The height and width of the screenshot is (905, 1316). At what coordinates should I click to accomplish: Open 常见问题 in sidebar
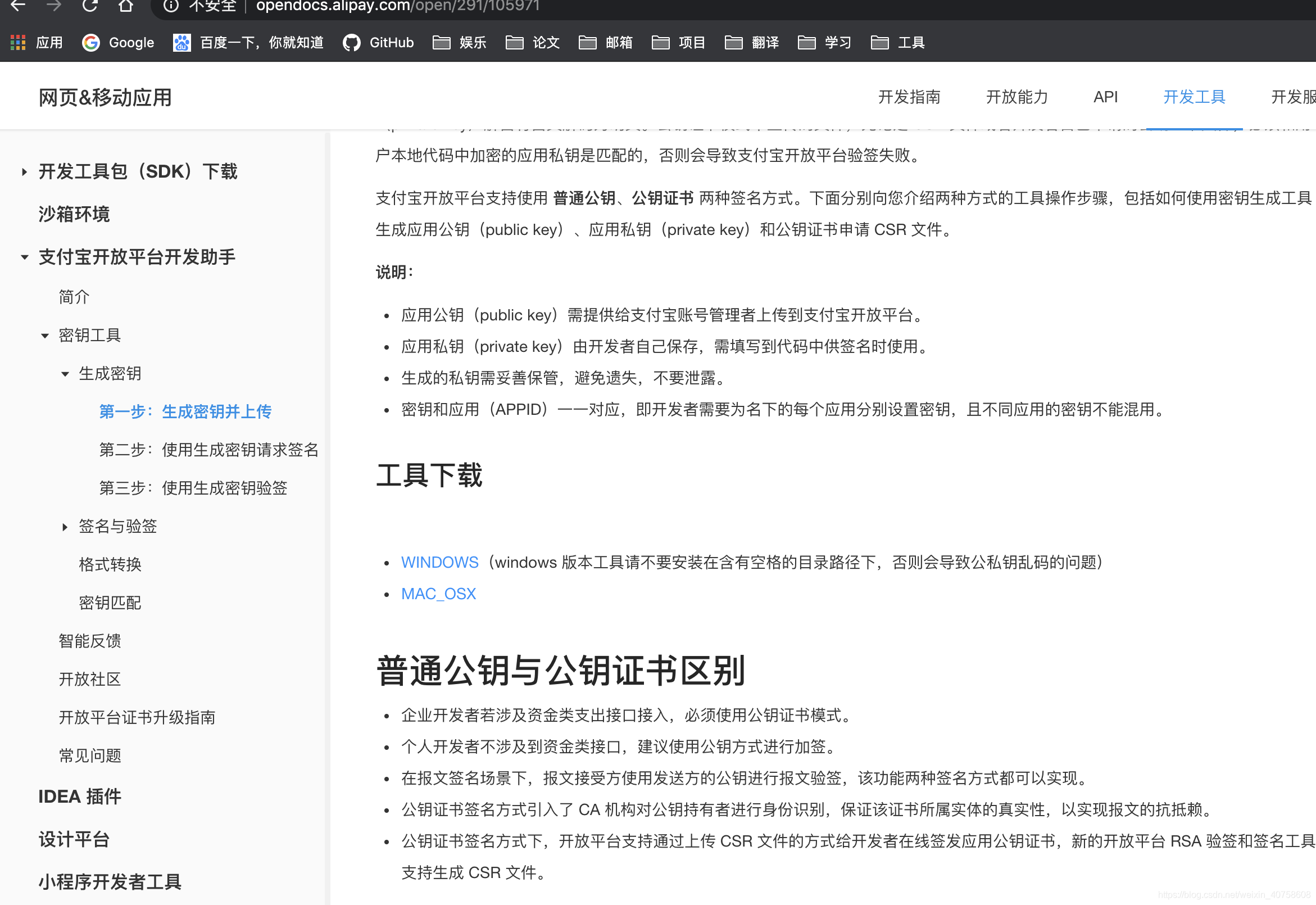point(89,755)
